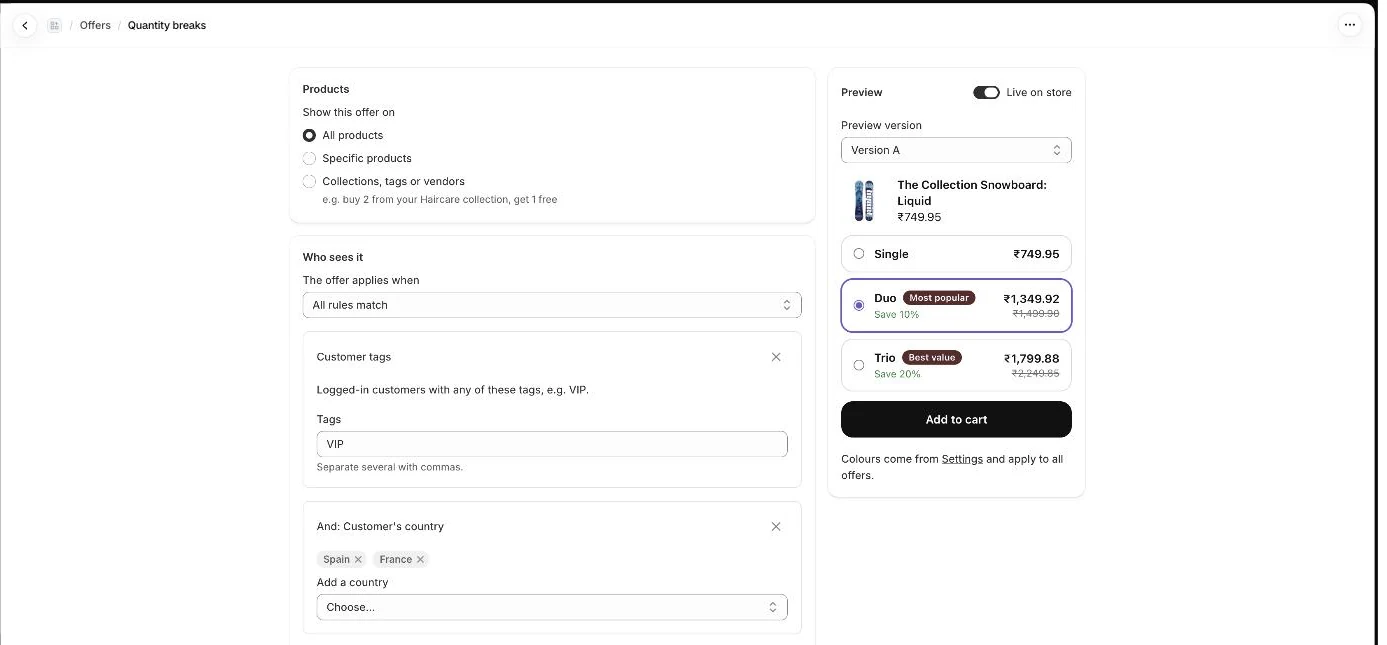Open the Settings link for colours

click(x=962, y=460)
